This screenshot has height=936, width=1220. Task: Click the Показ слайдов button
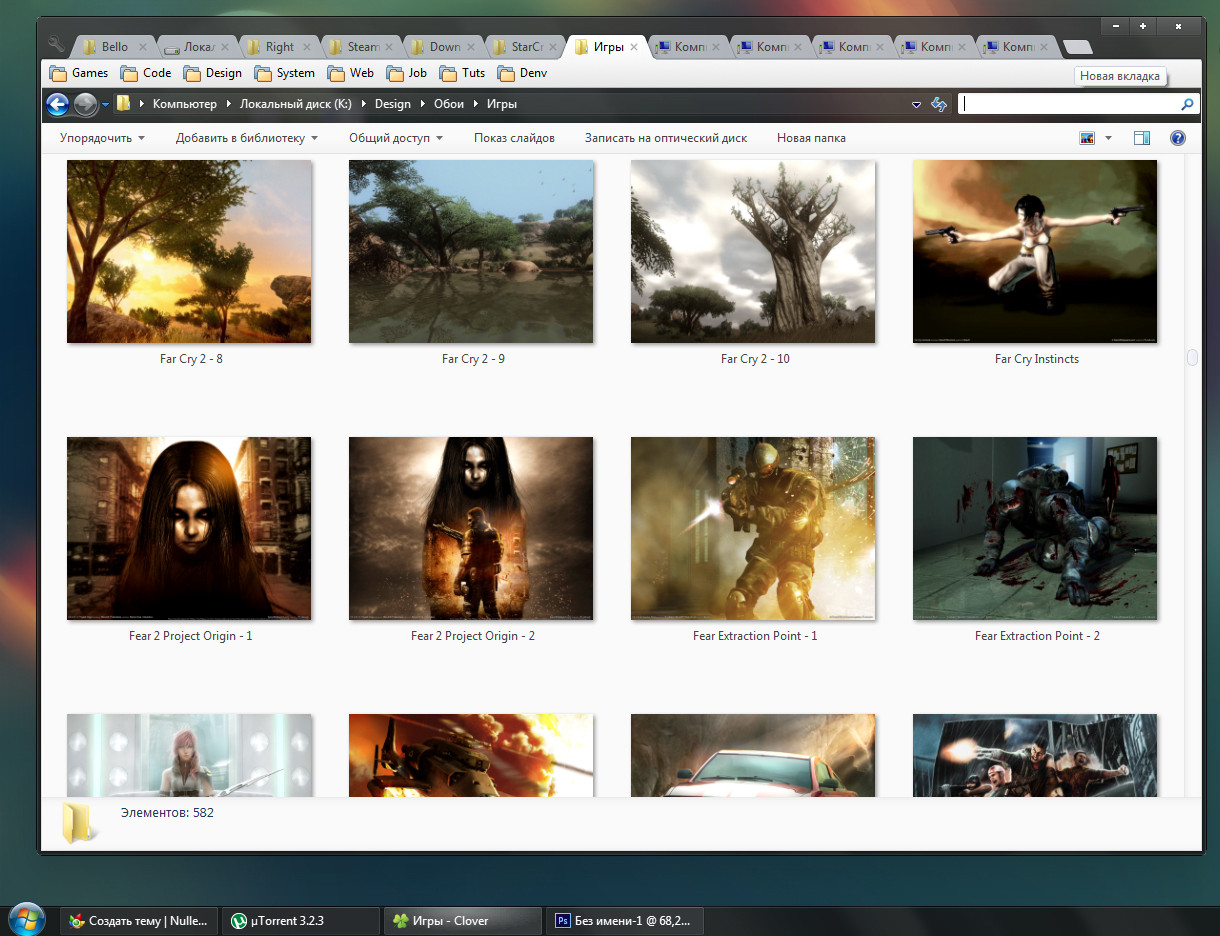point(514,138)
